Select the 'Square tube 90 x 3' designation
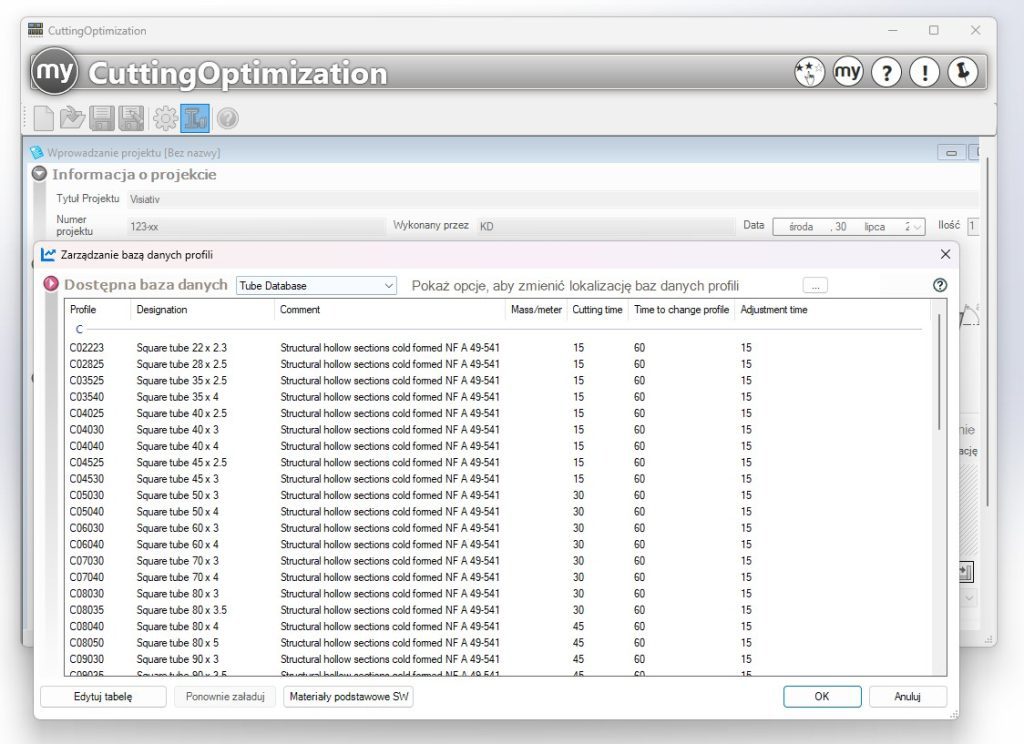This screenshot has height=744, width=1024. point(178,659)
